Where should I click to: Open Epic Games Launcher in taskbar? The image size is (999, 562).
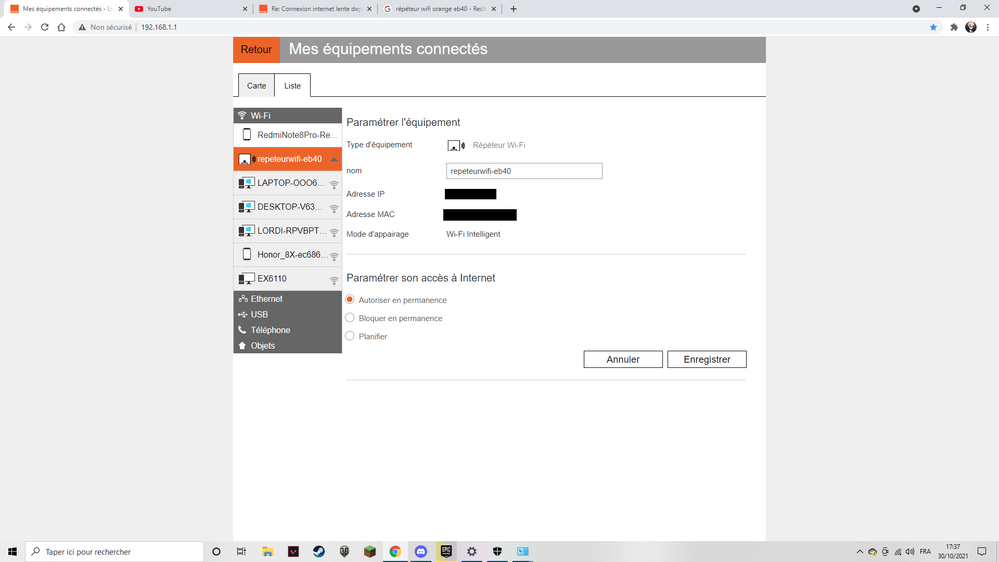pyautogui.click(x=446, y=552)
